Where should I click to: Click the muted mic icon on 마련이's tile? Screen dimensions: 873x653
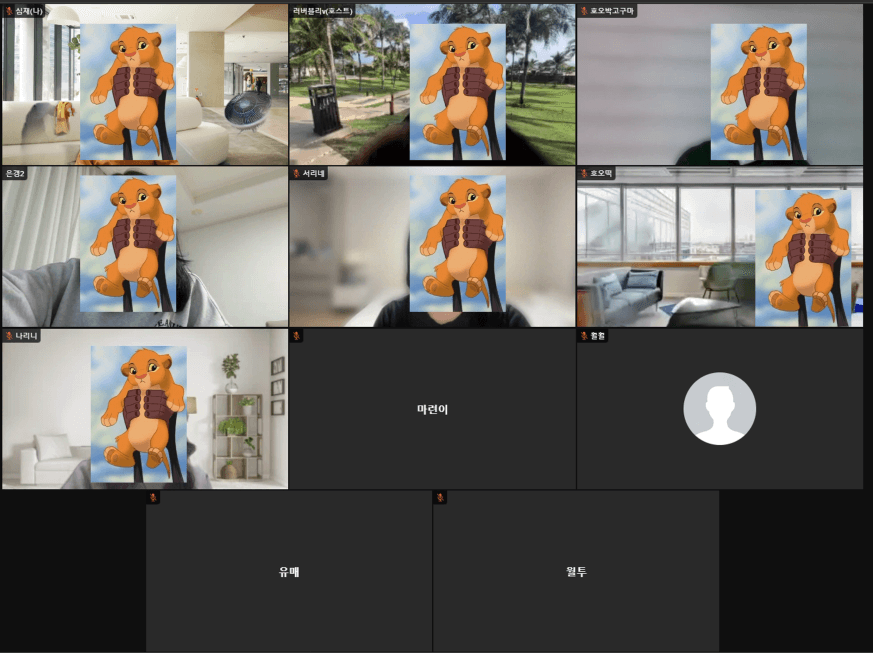pos(296,336)
